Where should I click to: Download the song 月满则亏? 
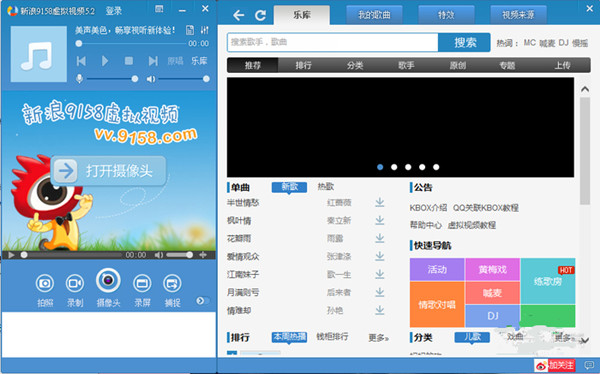click(x=380, y=292)
